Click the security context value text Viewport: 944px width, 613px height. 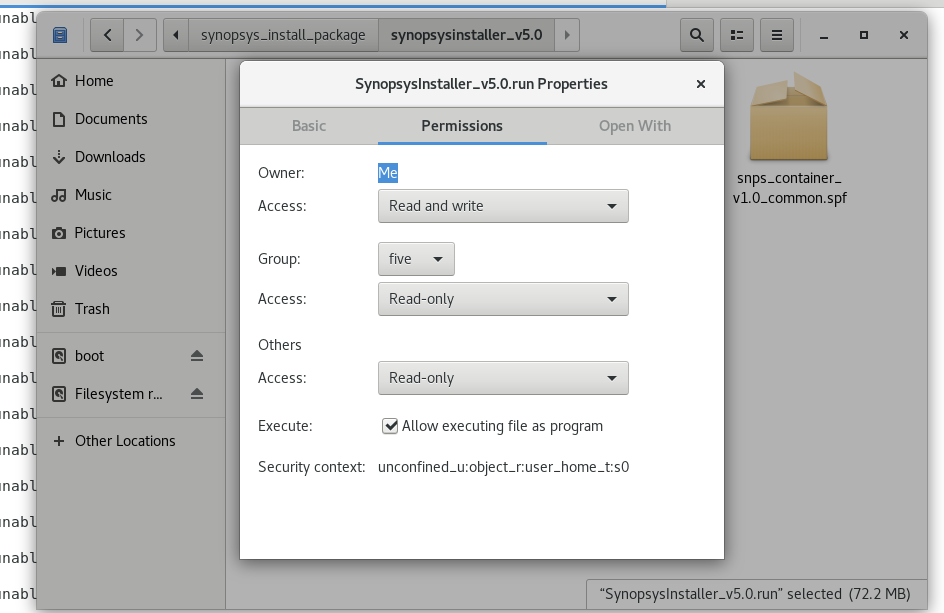point(503,467)
